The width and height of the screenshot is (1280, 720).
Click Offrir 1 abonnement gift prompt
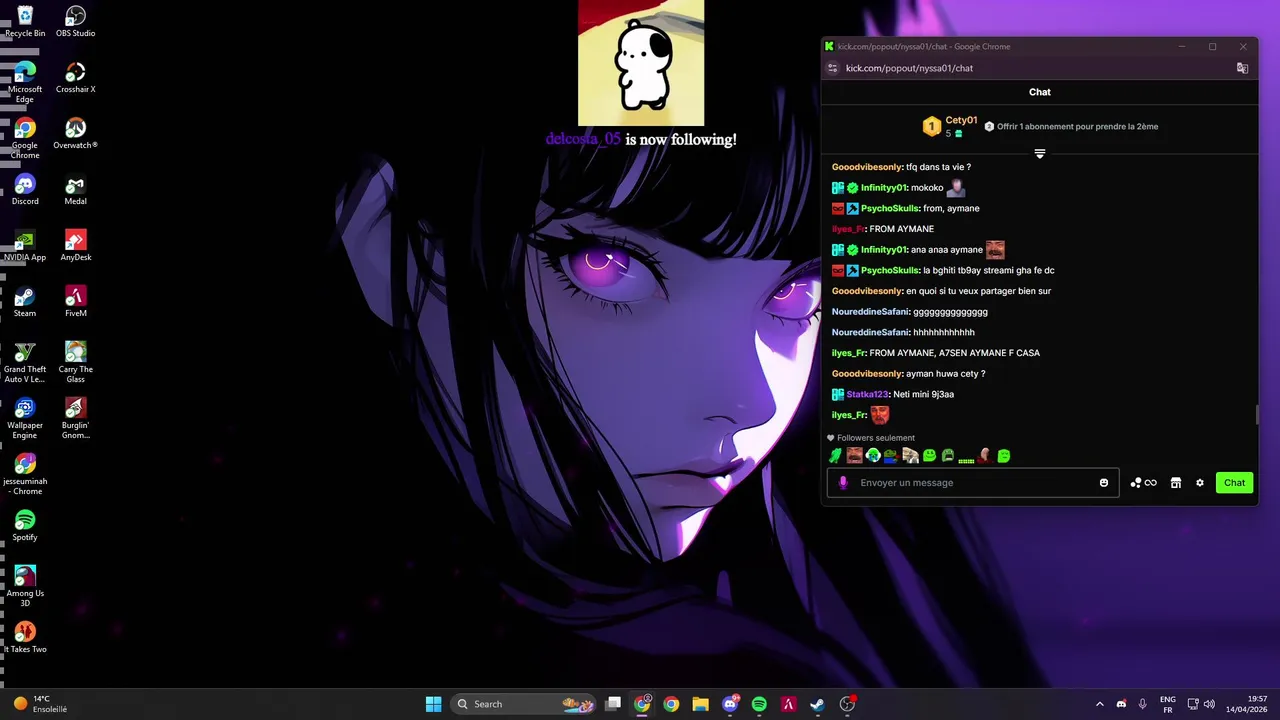(x=1071, y=127)
